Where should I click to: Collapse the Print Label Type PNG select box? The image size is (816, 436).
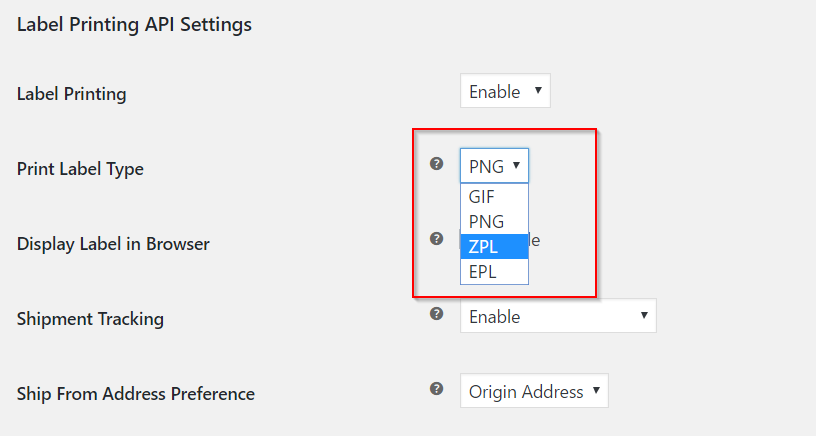point(494,166)
